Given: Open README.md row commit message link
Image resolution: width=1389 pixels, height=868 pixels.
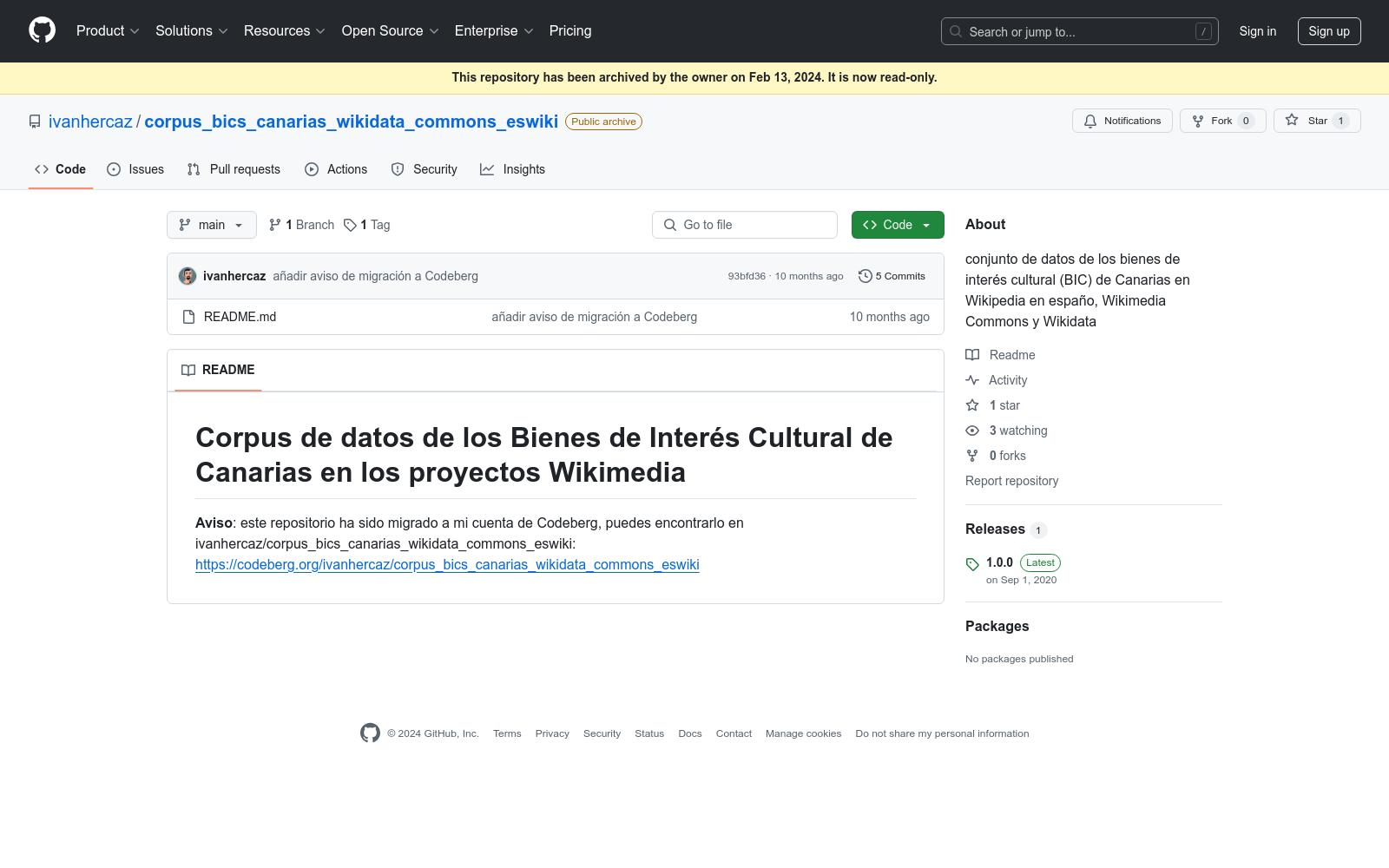Looking at the screenshot, I should click(594, 317).
